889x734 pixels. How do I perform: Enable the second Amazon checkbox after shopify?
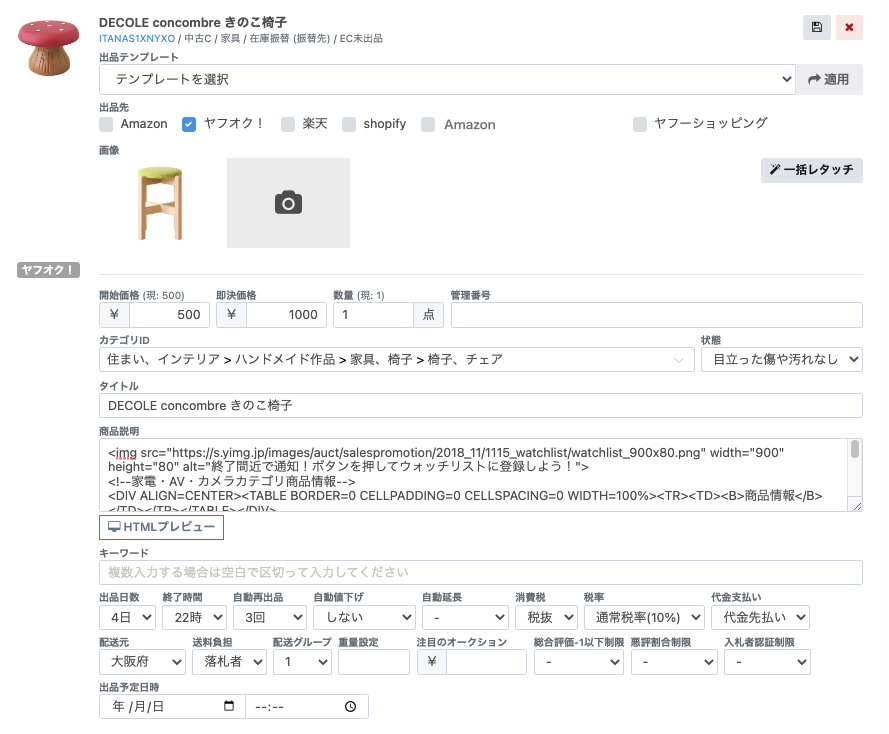click(428, 124)
